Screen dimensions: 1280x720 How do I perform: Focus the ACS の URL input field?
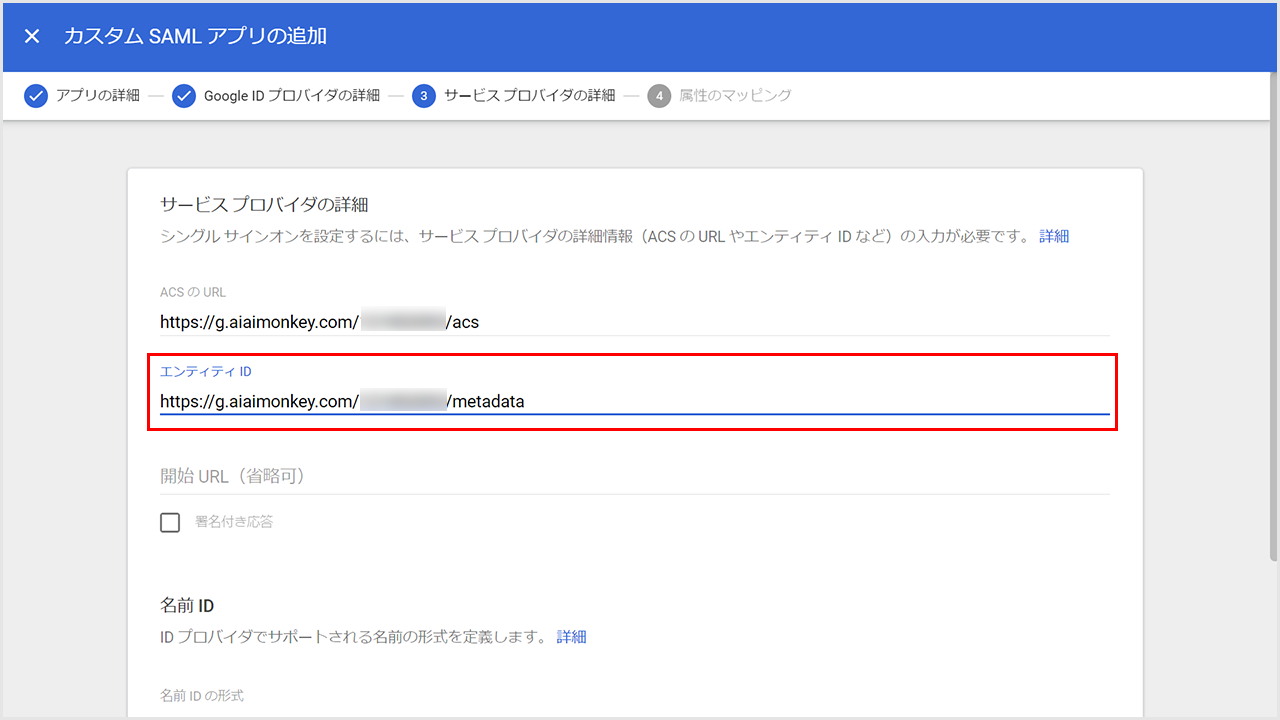point(635,322)
